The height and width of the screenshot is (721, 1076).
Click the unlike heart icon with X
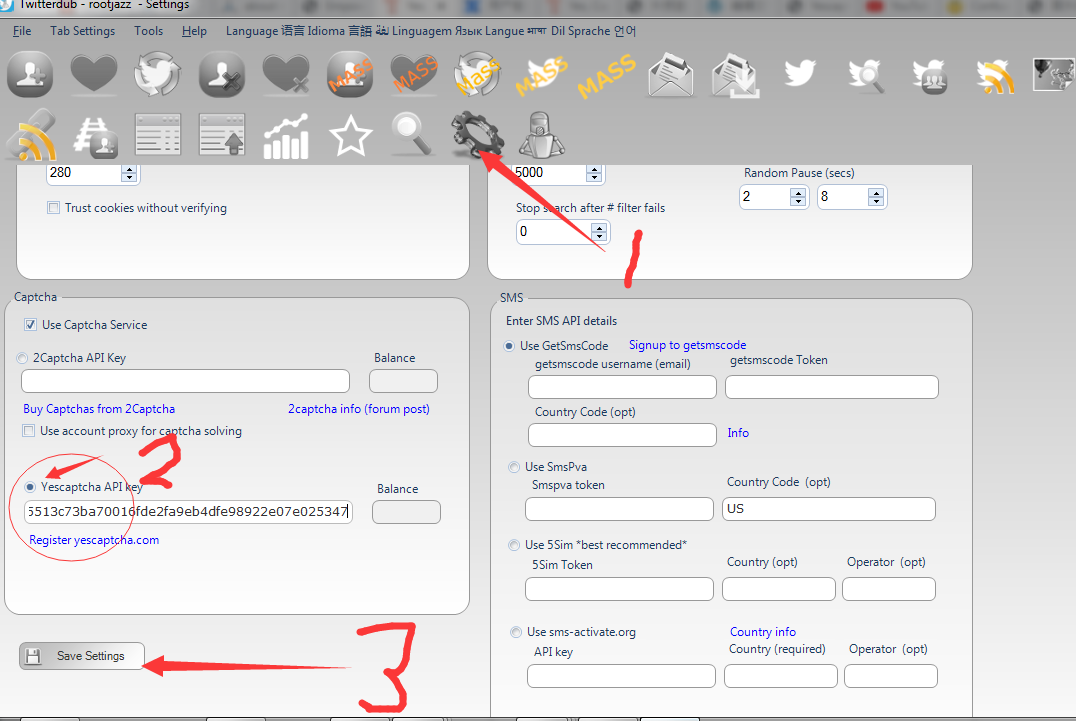(285, 74)
